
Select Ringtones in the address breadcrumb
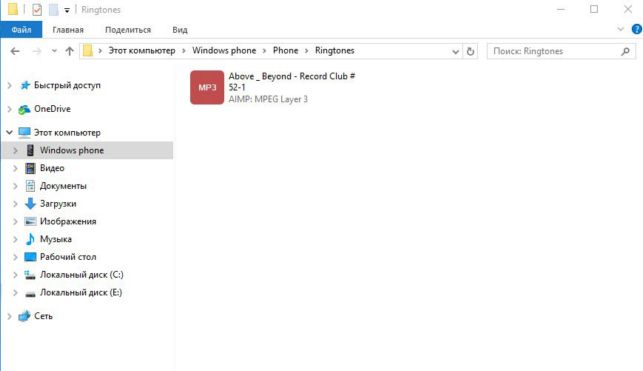click(x=335, y=50)
